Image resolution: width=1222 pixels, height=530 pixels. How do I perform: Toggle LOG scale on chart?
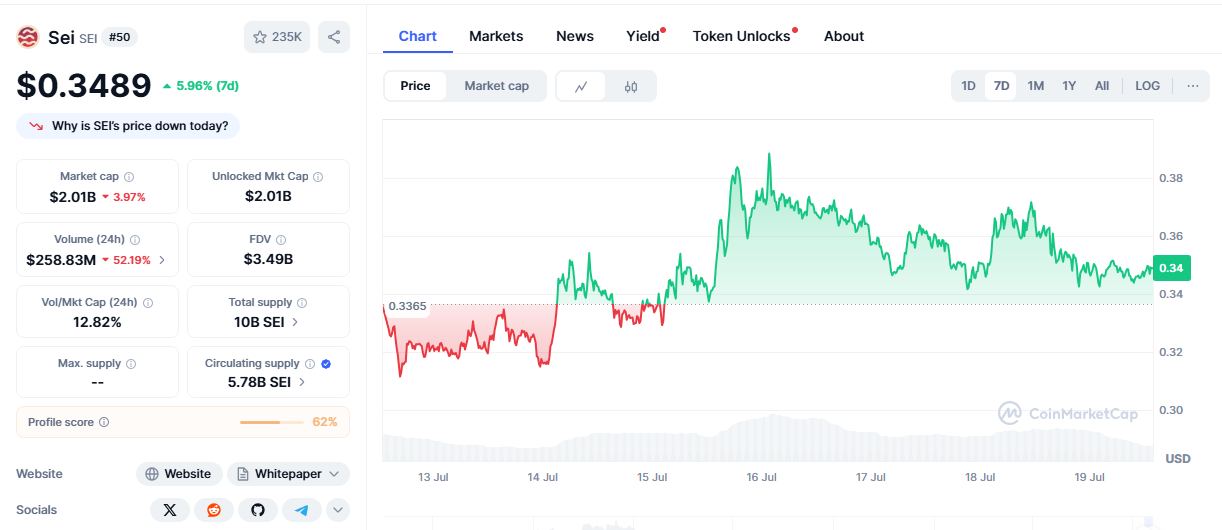tap(1148, 86)
